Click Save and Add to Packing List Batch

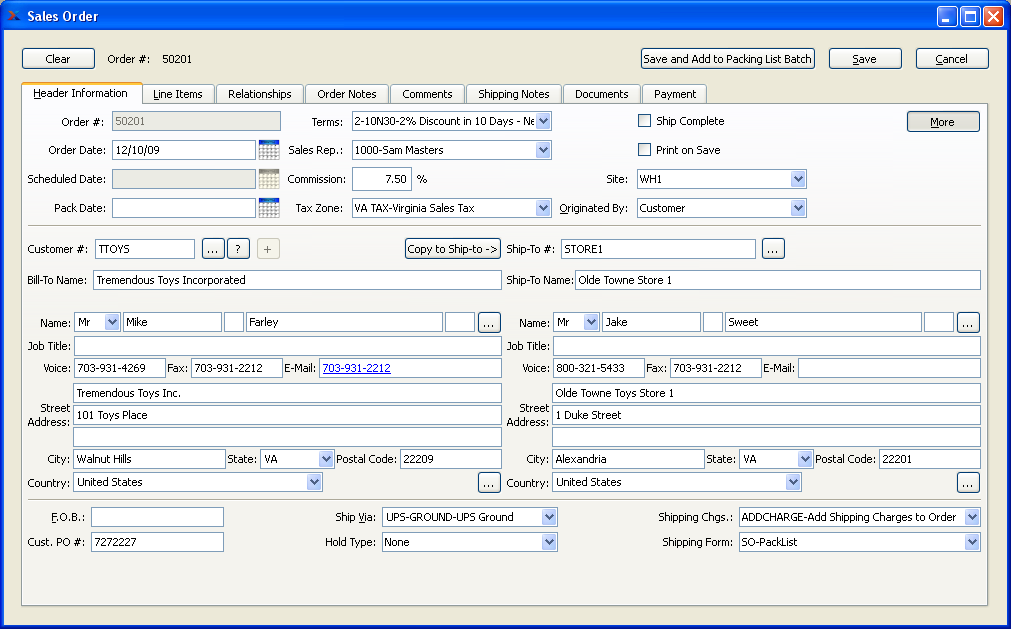coord(727,59)
